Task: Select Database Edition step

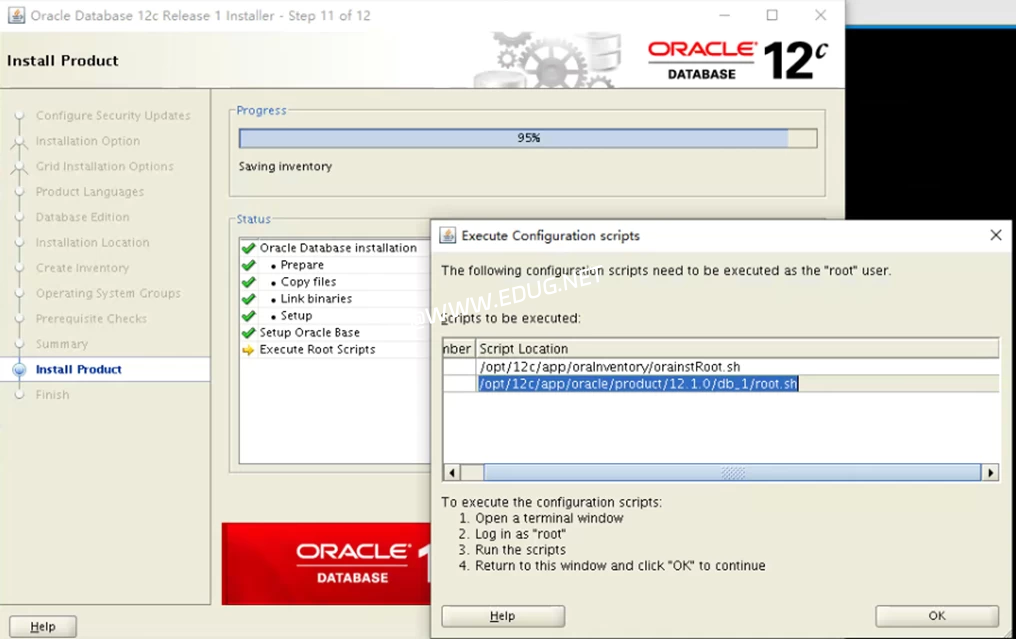Action: tap(82, 217)
